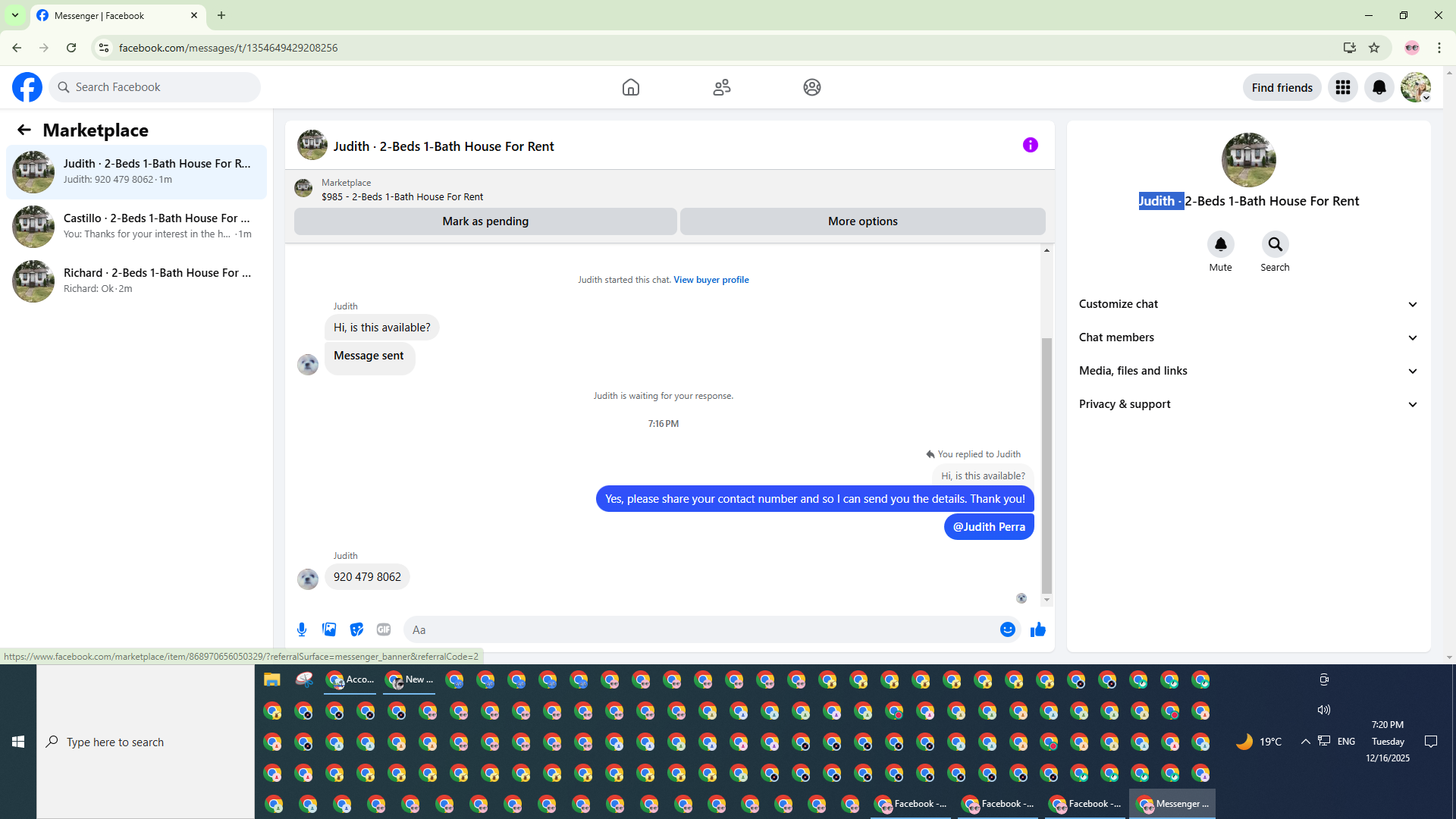This screenshot has height=819, width=1456.
Task: Select the Messenger | Facebook browser tab
Action: click(118, 15)
